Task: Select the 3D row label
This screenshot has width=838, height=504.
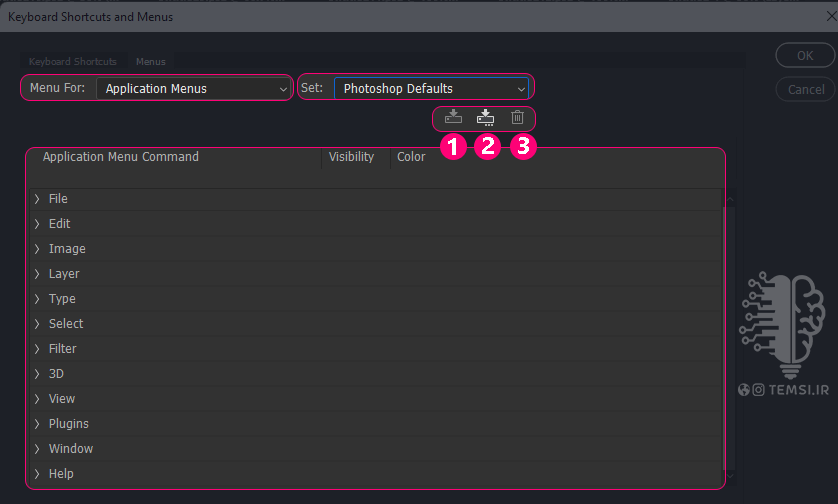Action: click(56, 374)
